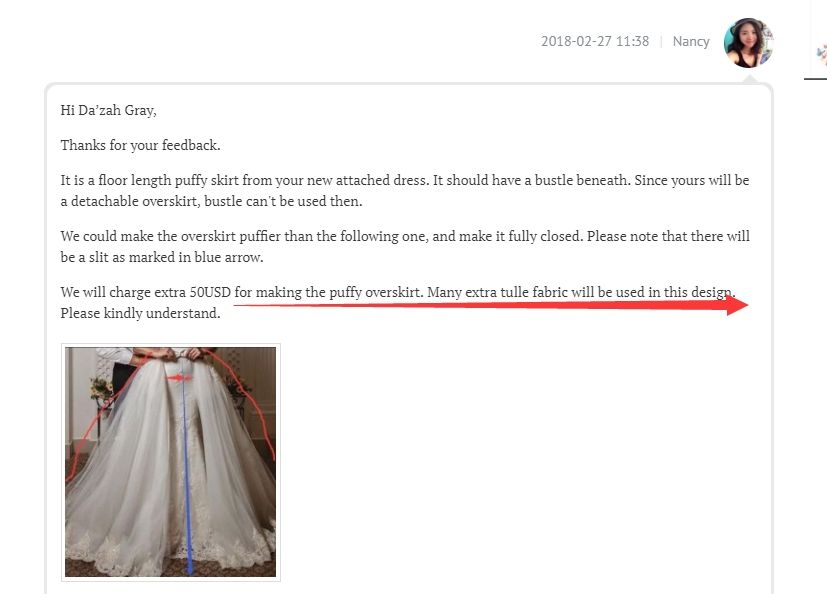Click the sender name Nancy

(x=691, y=42)
